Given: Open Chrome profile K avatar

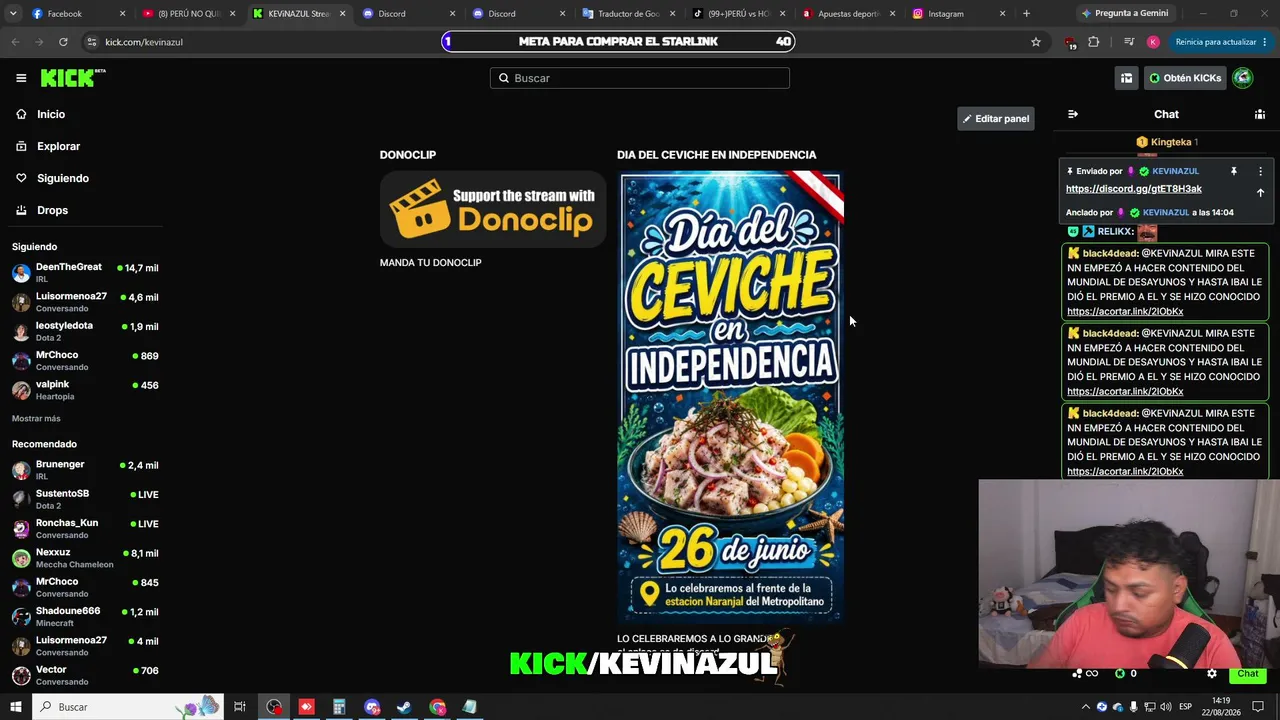Looking at the screenshot, I should (1153, 42).
